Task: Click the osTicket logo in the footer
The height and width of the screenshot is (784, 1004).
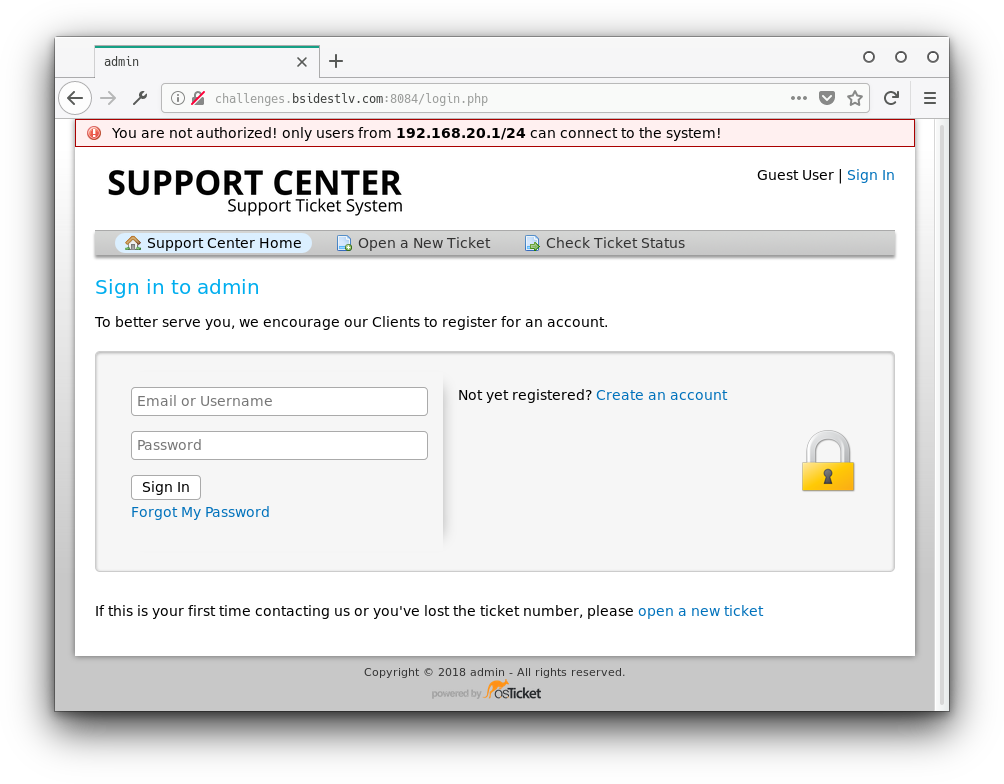Action: (512, 690)
